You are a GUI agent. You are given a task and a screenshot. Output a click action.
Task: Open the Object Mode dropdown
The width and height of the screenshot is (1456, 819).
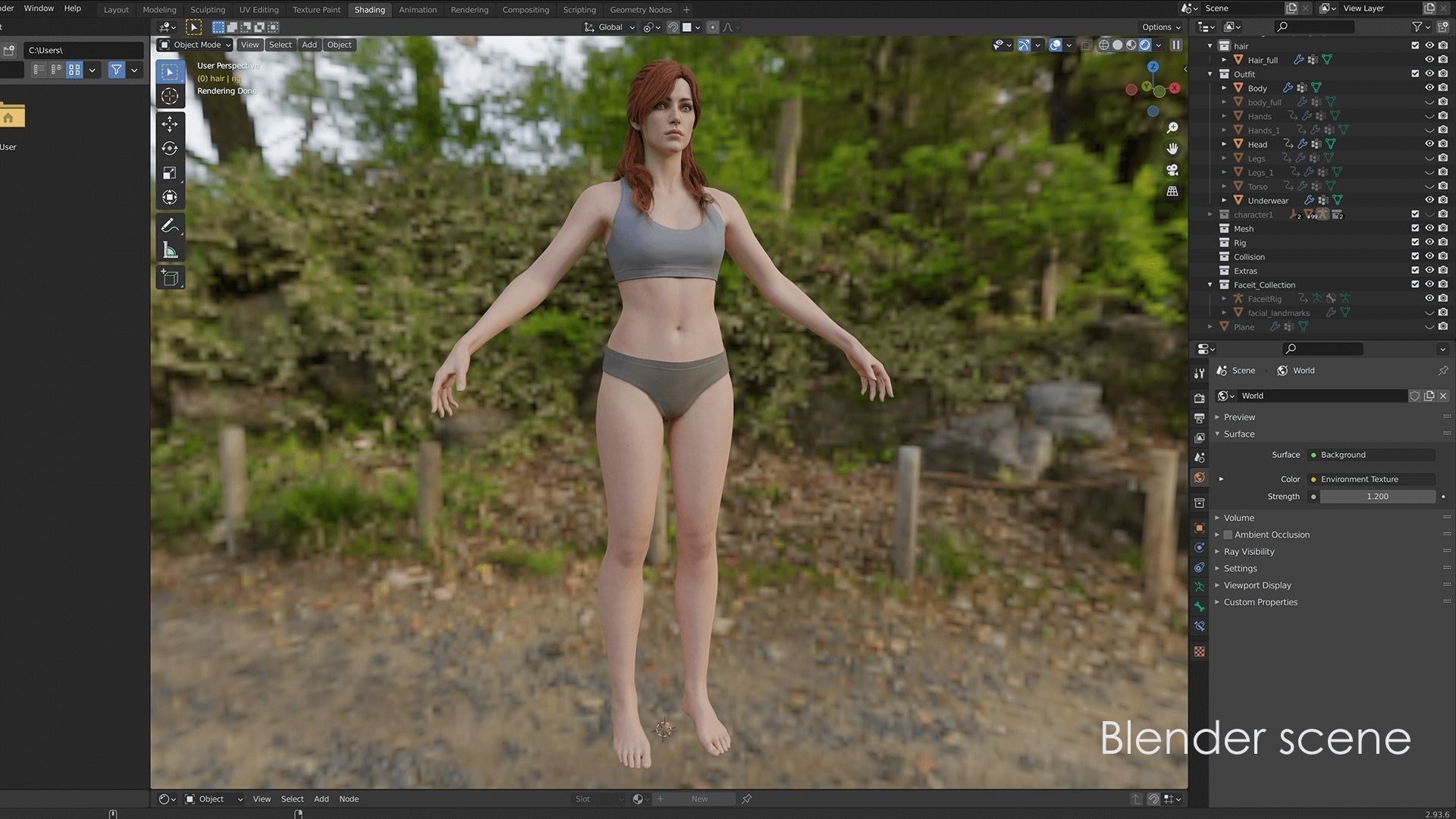point(195,45)
